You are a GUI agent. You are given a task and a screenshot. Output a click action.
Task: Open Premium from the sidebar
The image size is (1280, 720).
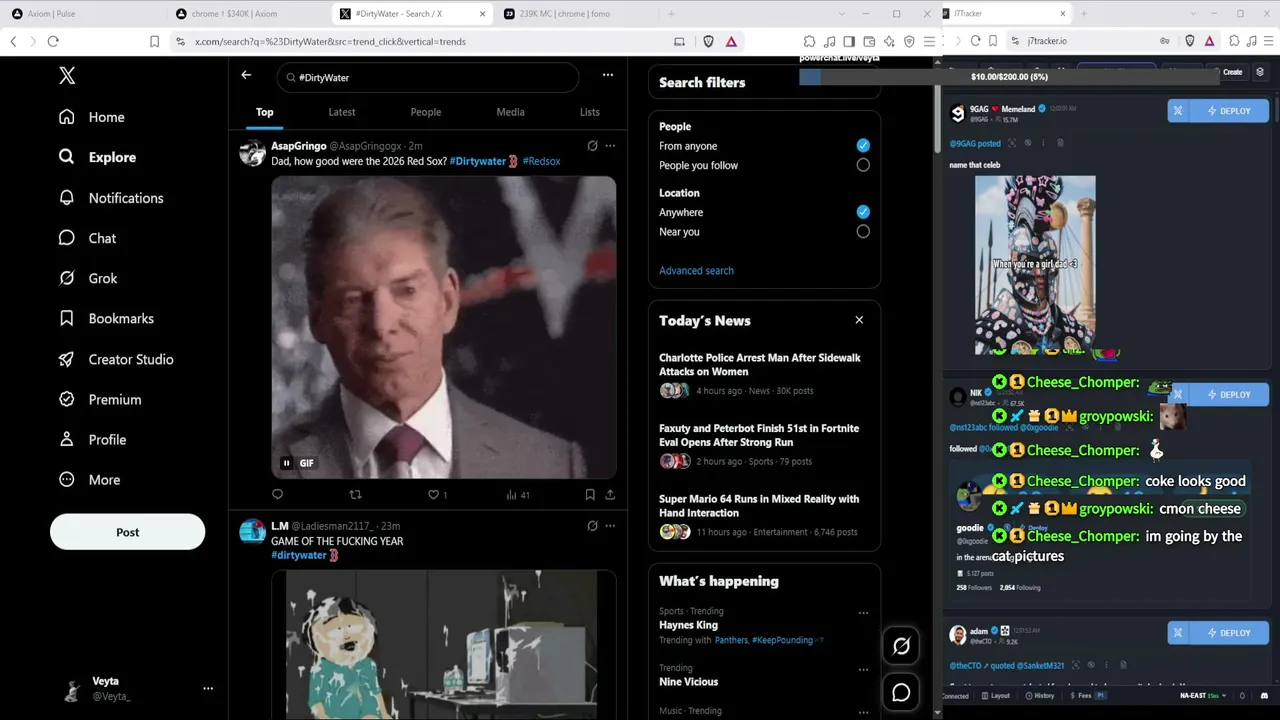point(100,399)
